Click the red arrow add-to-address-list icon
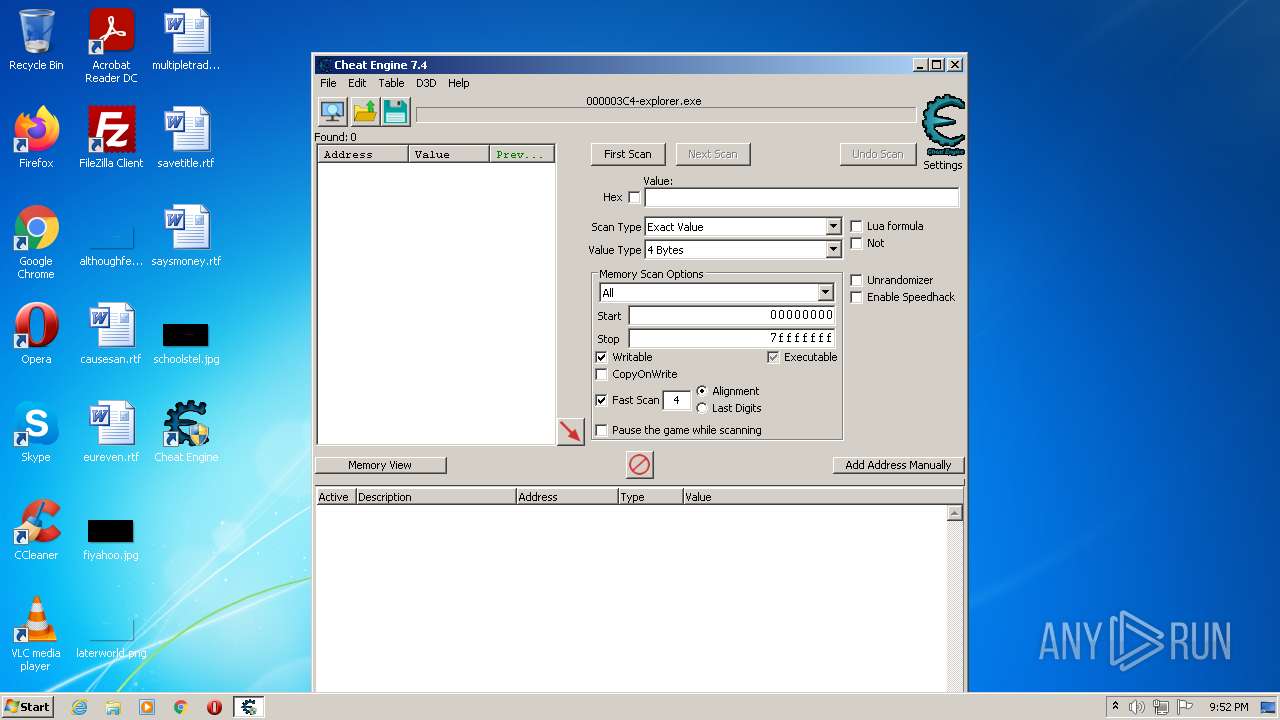This screenshot has width=1280, height=720. pyautogui.click(x=570, y=431)
